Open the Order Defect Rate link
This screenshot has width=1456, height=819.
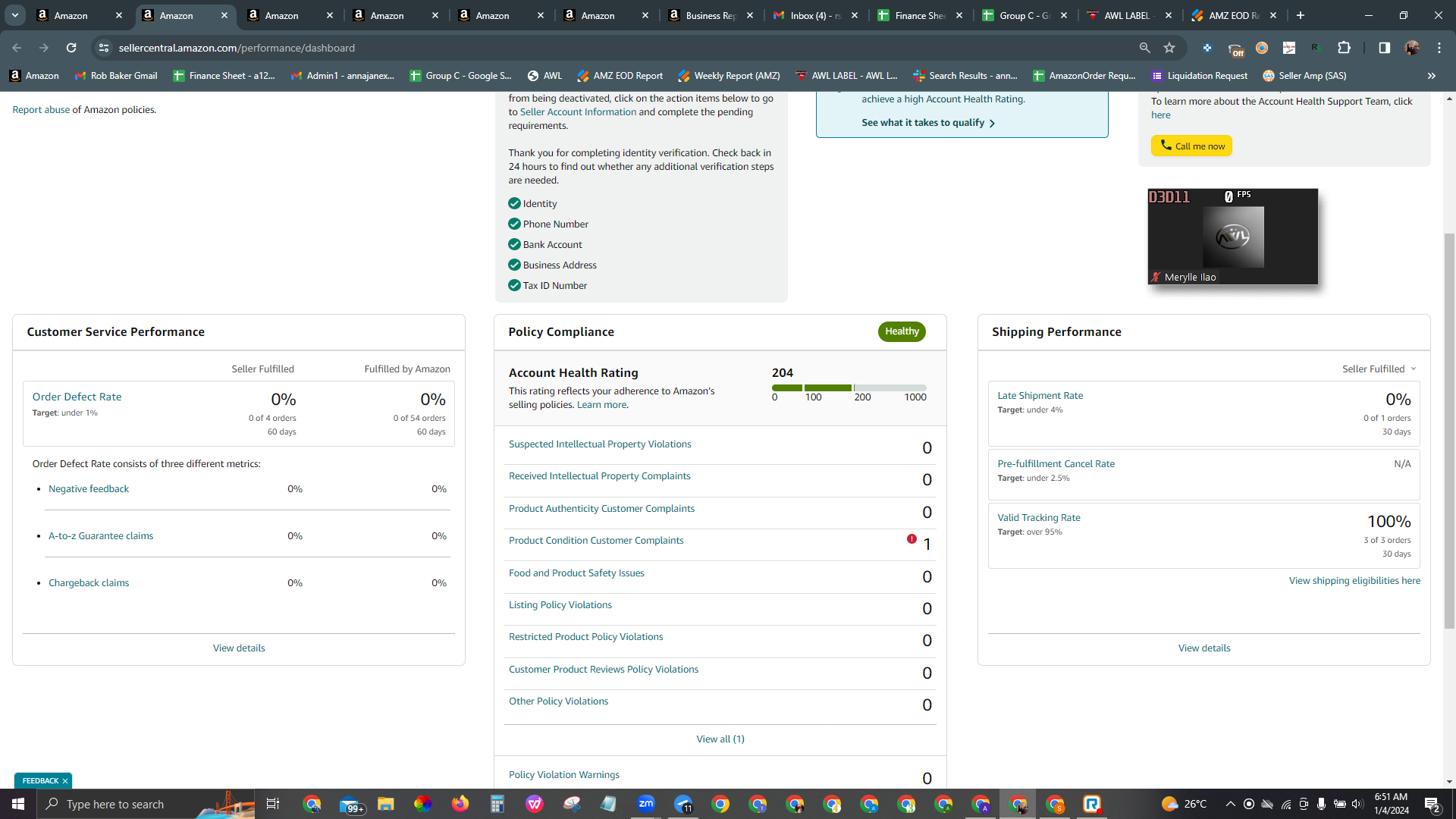click(77, 397)
